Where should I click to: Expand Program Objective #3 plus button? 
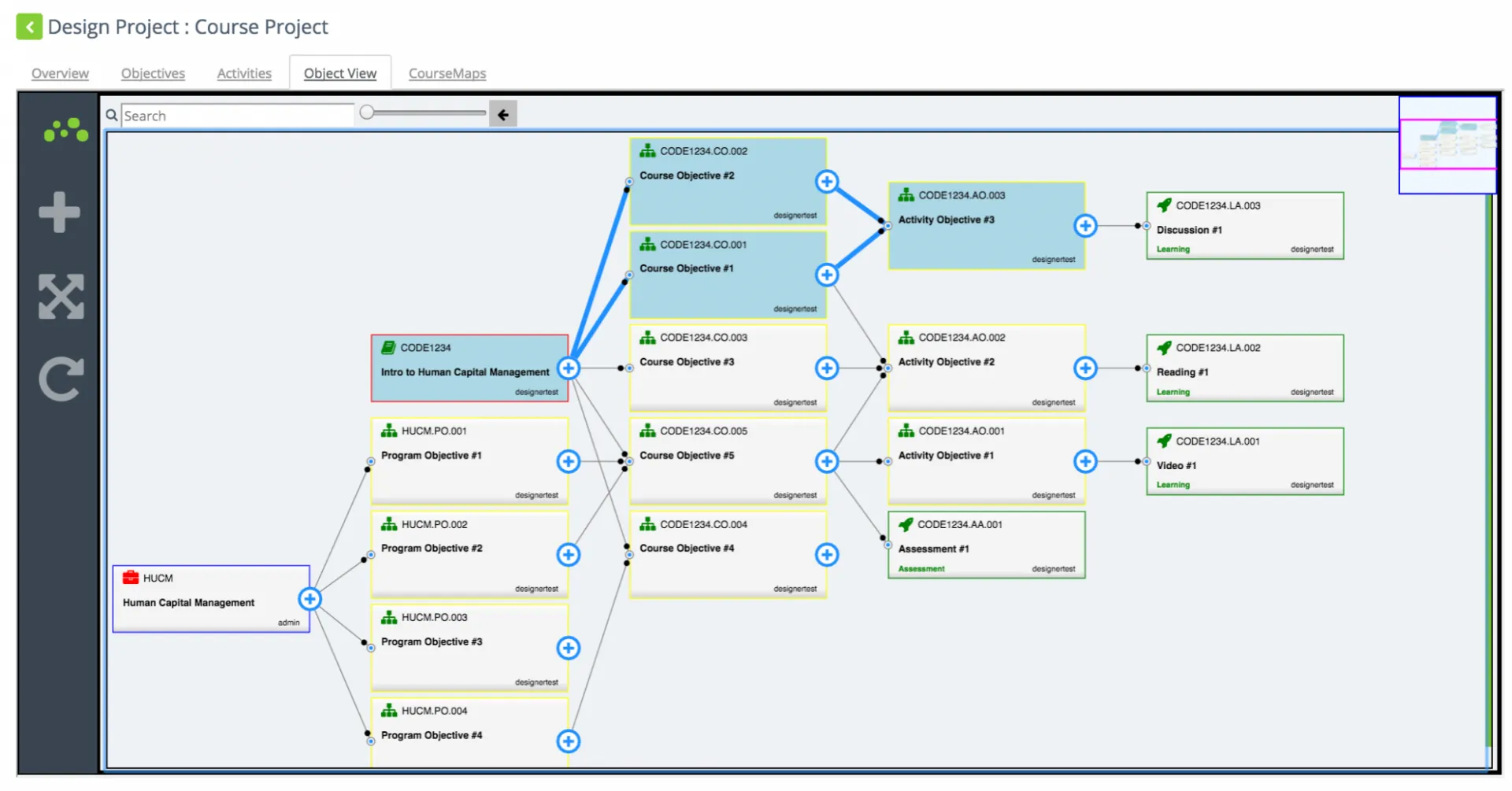point(569,649)
